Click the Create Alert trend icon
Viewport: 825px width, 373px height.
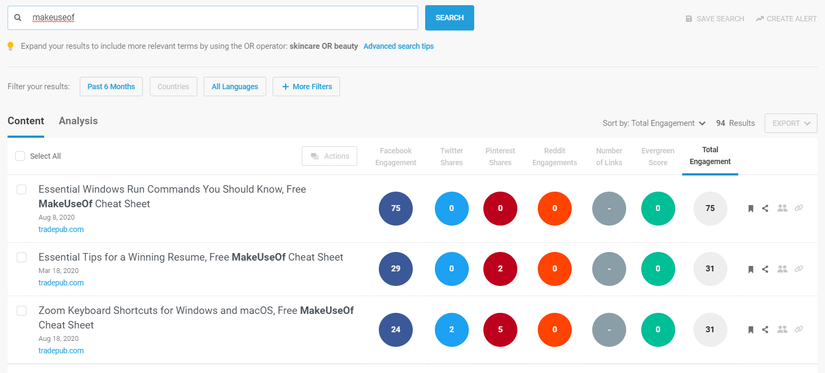pyautogui.click(x=759, y=18)
